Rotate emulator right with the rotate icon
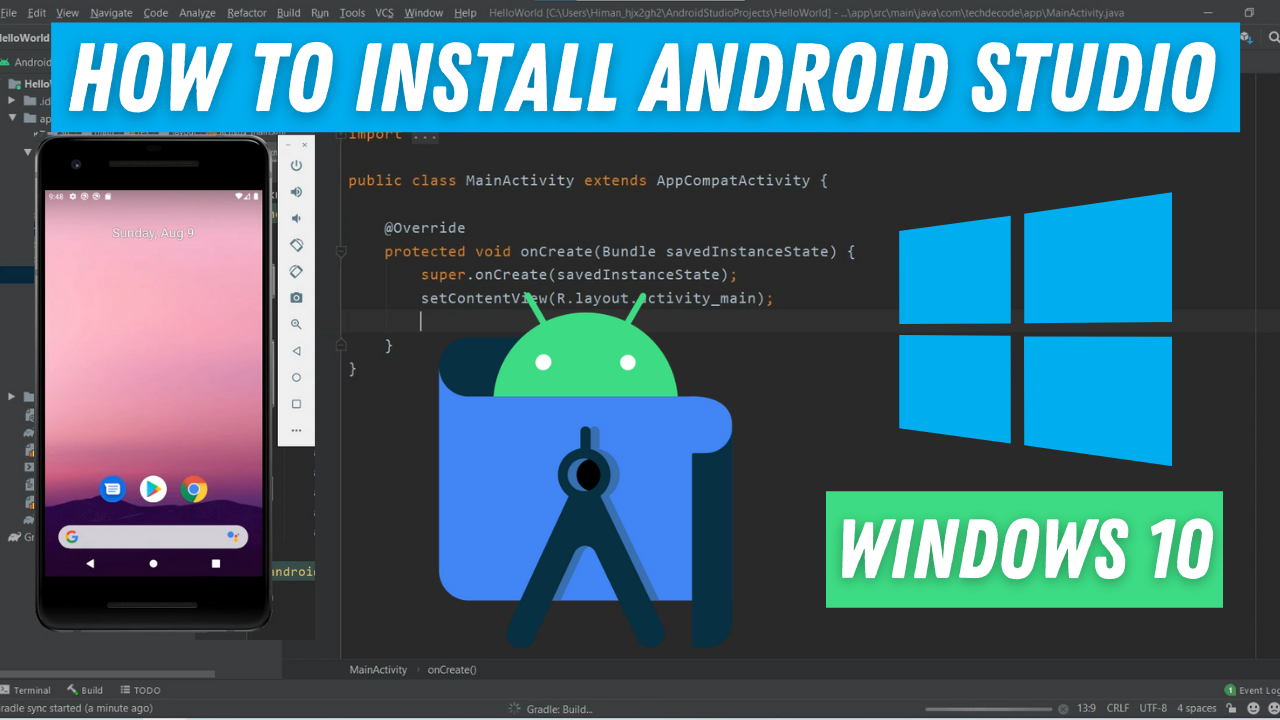1280x720 pixels. [296, 271]
